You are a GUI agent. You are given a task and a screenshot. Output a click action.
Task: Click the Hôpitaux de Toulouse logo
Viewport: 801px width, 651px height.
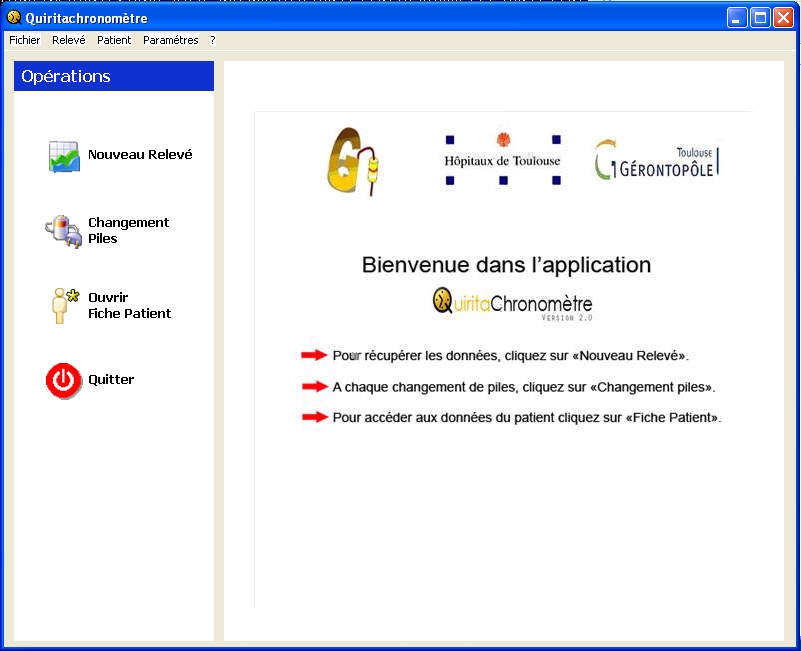pos(502,160)
